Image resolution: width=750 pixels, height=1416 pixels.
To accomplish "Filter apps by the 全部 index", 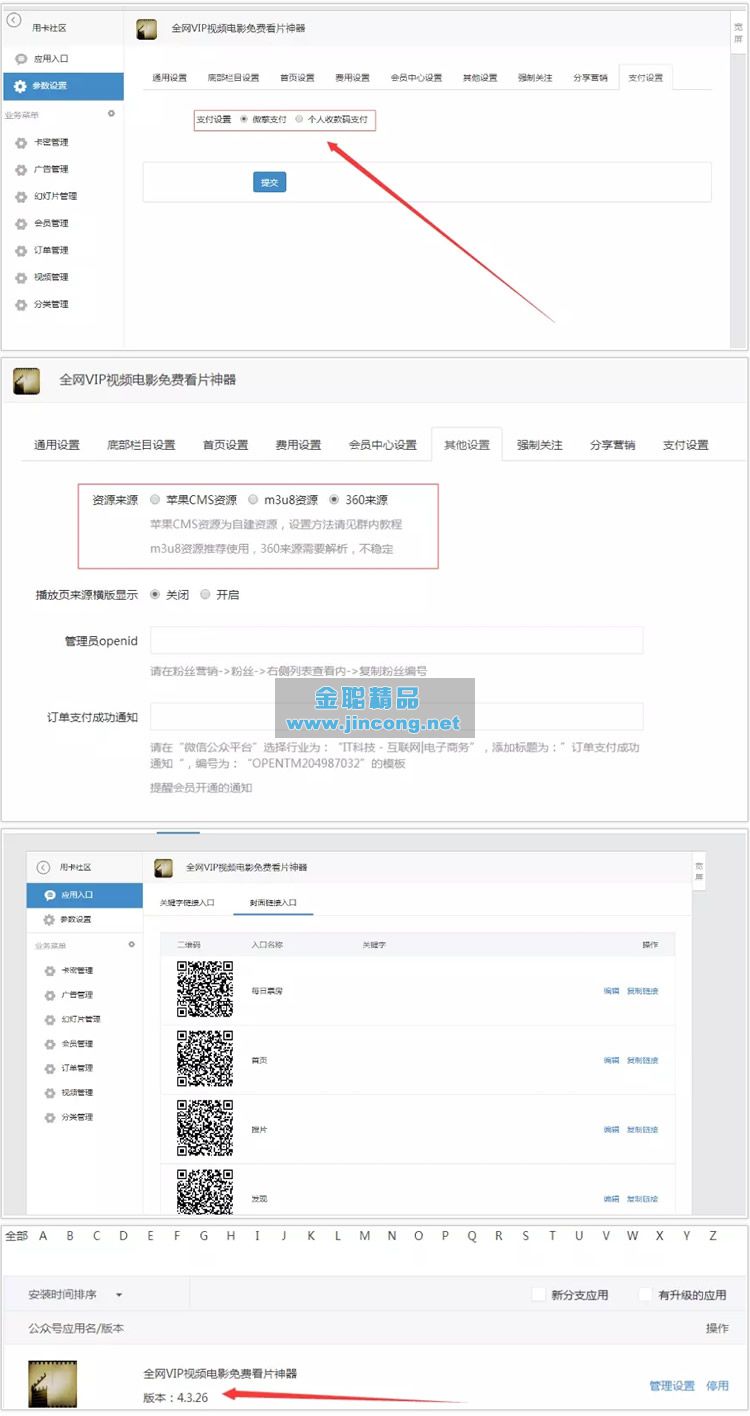I will point(16,1236).
